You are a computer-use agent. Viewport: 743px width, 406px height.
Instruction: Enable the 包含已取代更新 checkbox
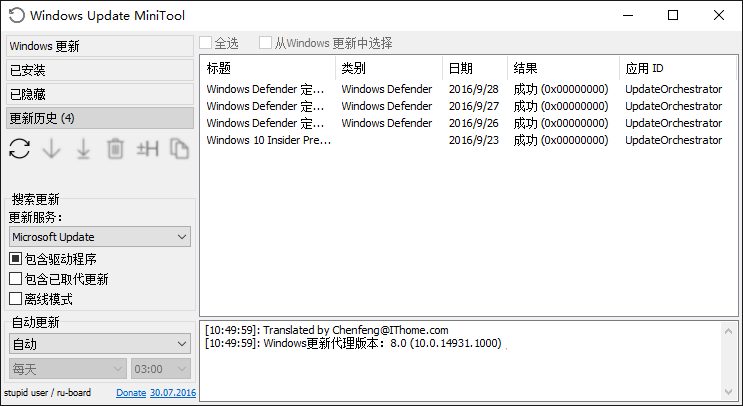[16, 279]
